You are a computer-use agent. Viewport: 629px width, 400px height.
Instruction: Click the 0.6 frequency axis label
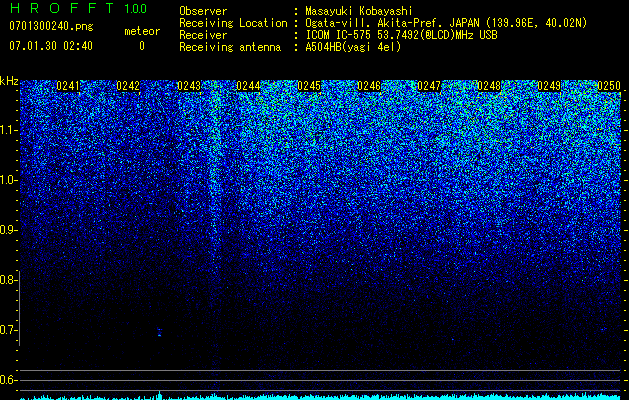point(7,380)
